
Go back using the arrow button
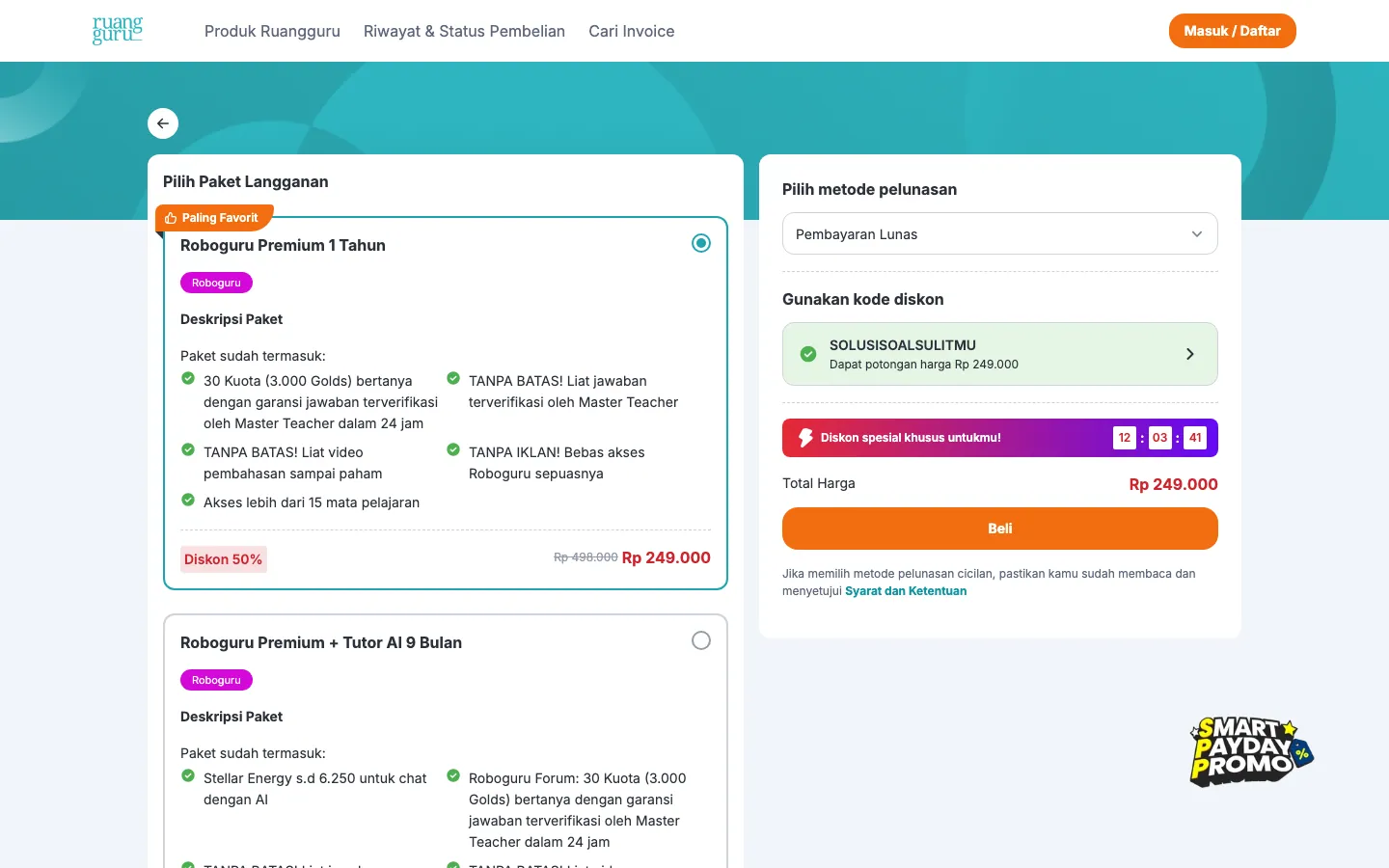click(163, 123)
